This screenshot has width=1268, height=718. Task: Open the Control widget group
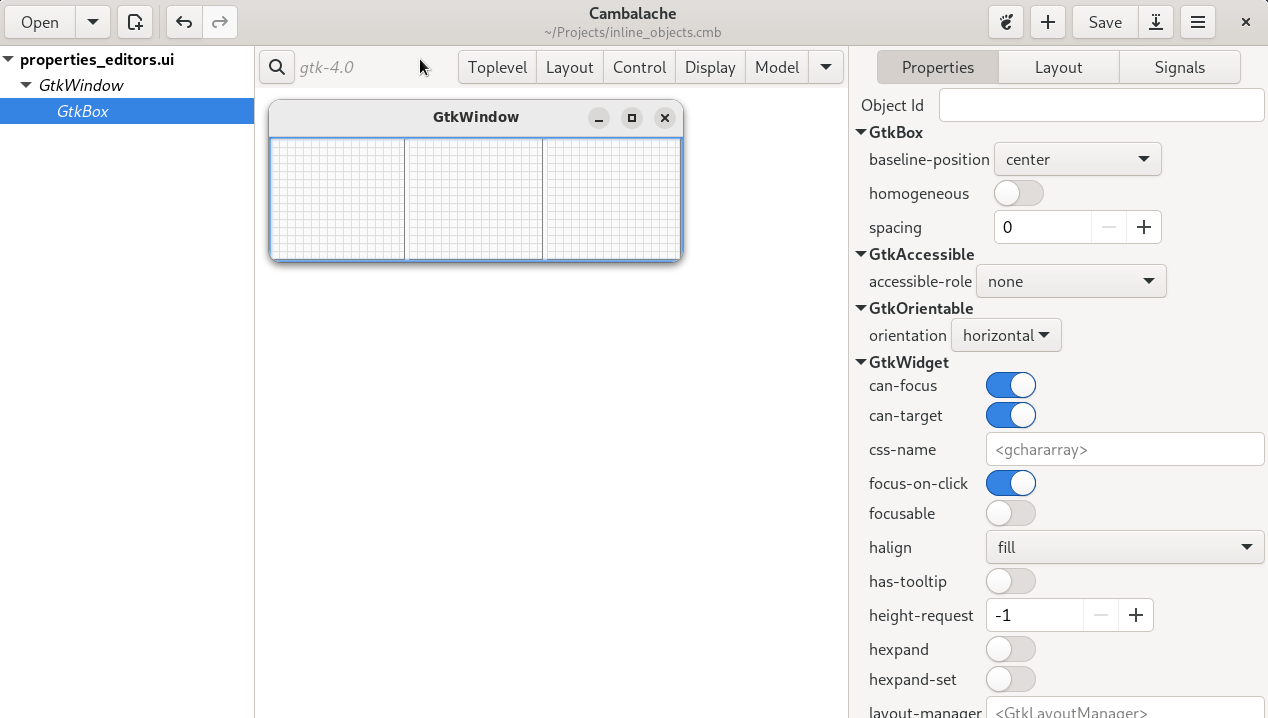point(640,67)
